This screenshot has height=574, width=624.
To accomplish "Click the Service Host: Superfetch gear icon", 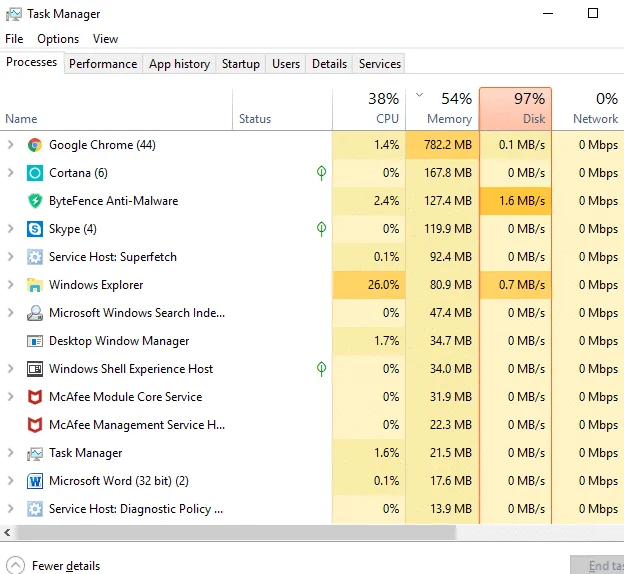I will (x=35, y=257).
